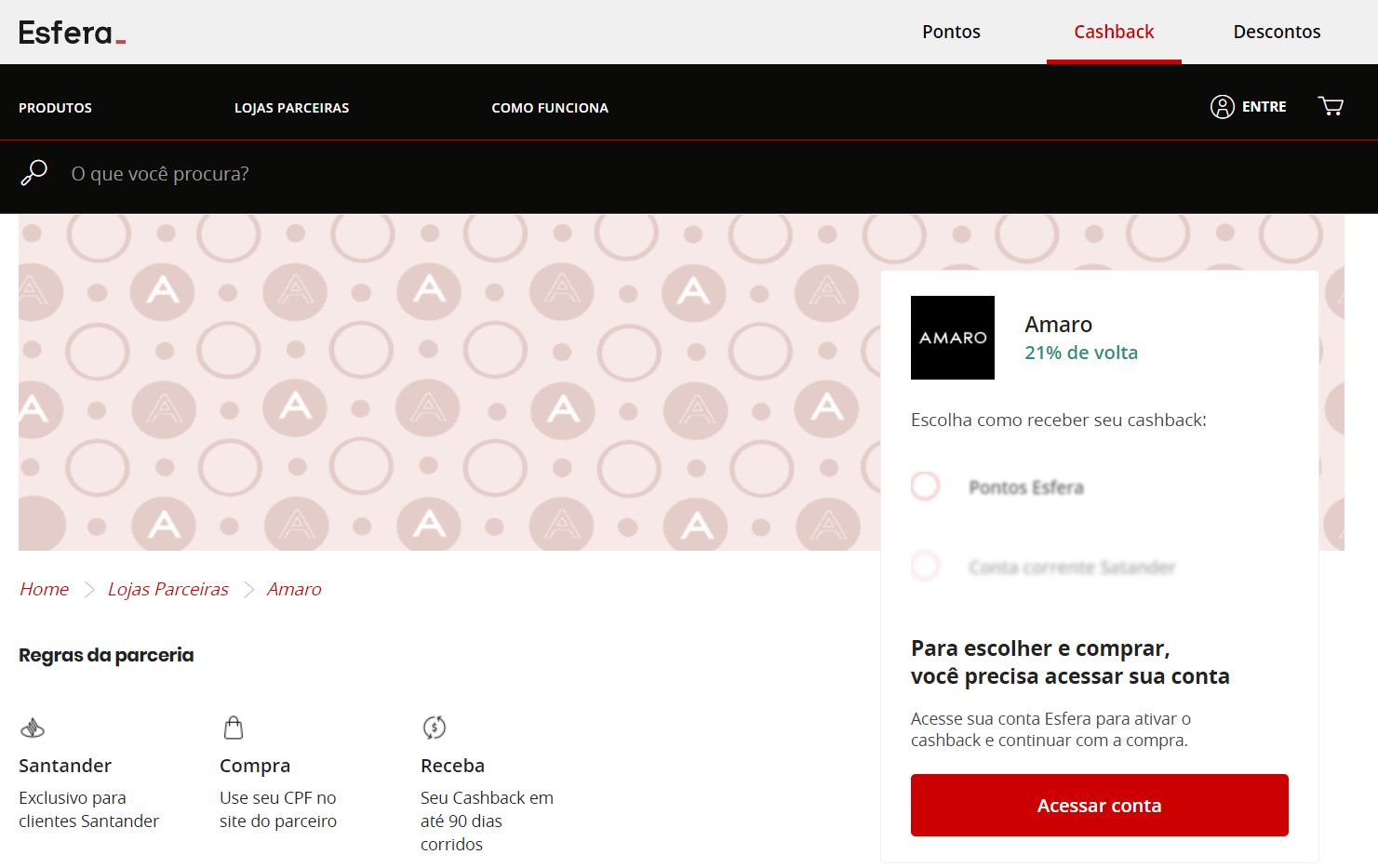The image size is (1378, 868).
Task: Open the Pontos tab
Action: [x=951, y=32]
